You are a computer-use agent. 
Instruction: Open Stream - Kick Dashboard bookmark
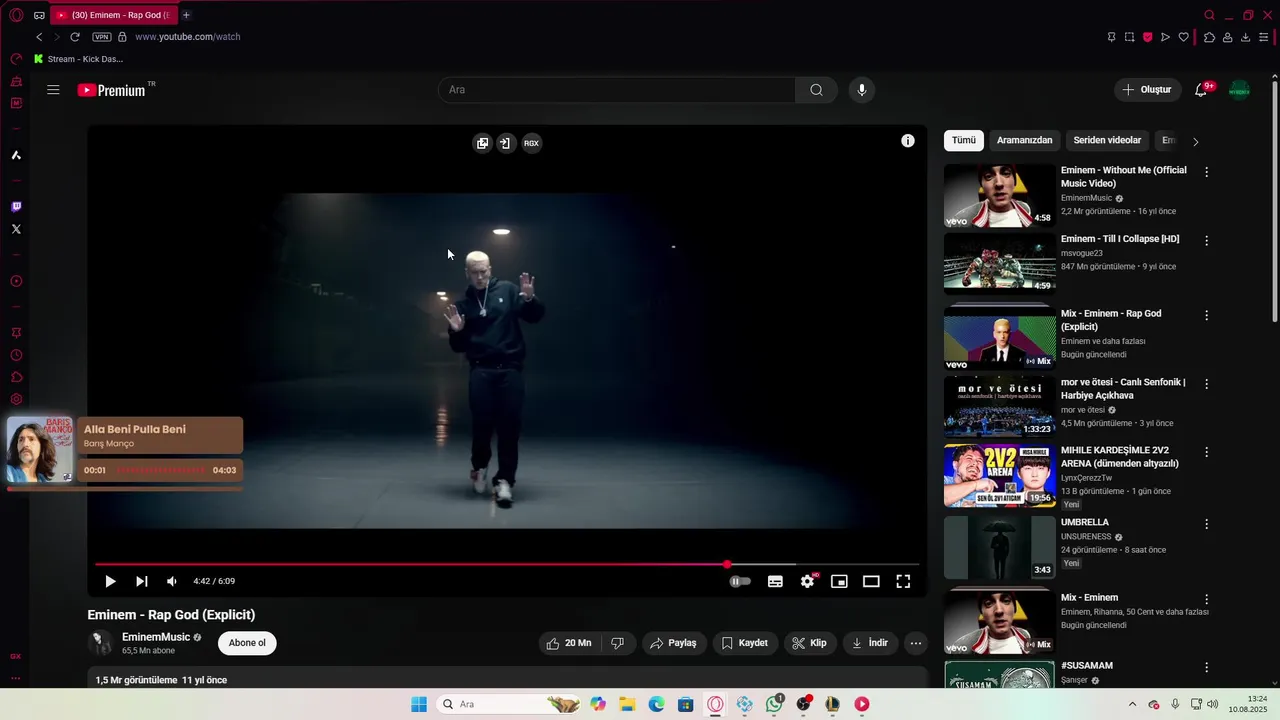point(79,59)
